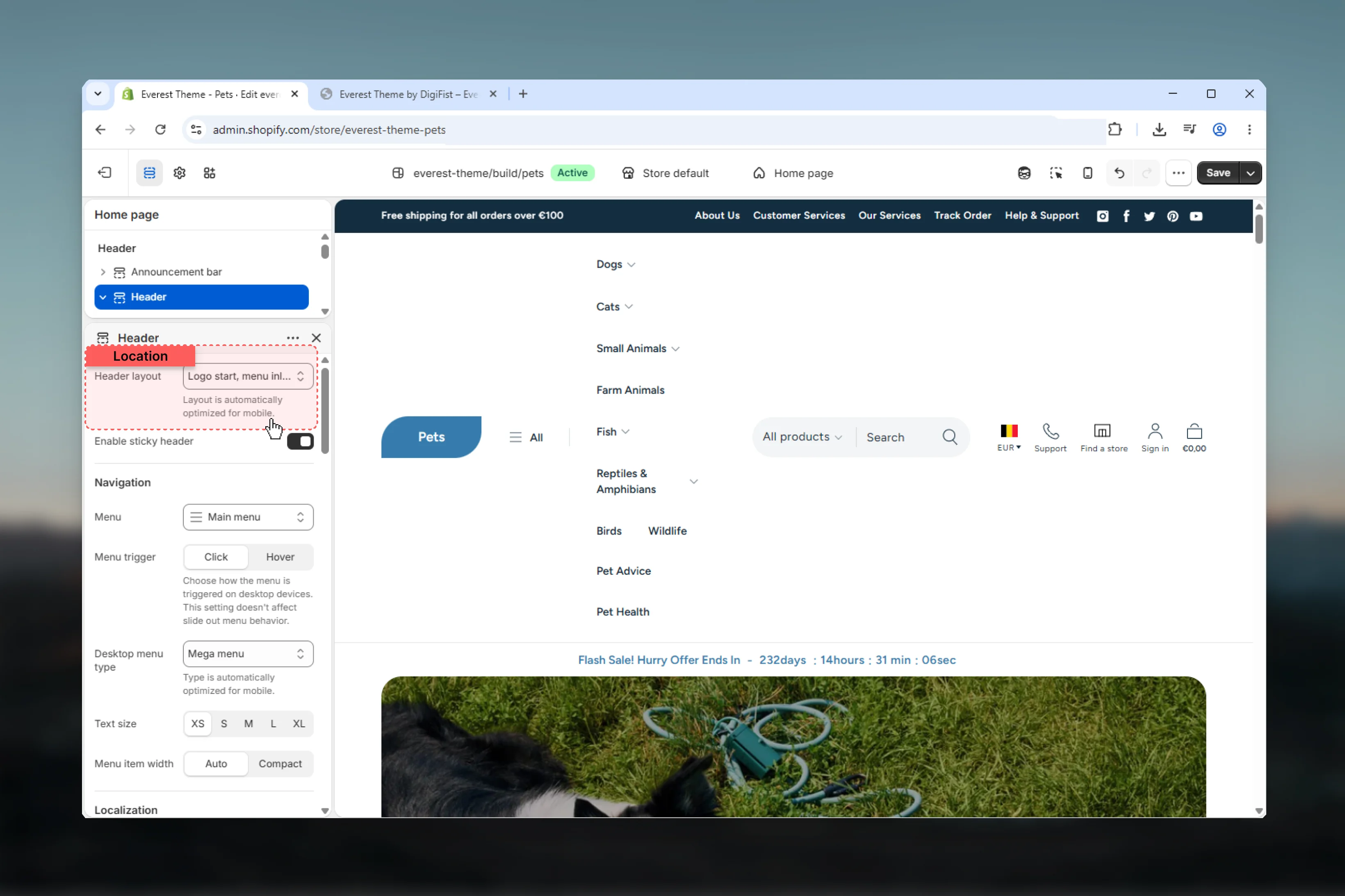Switch to Everest Theme by DigiFist tab
Viewport: 1345px width, 896px height.
(x=408, y=94)
